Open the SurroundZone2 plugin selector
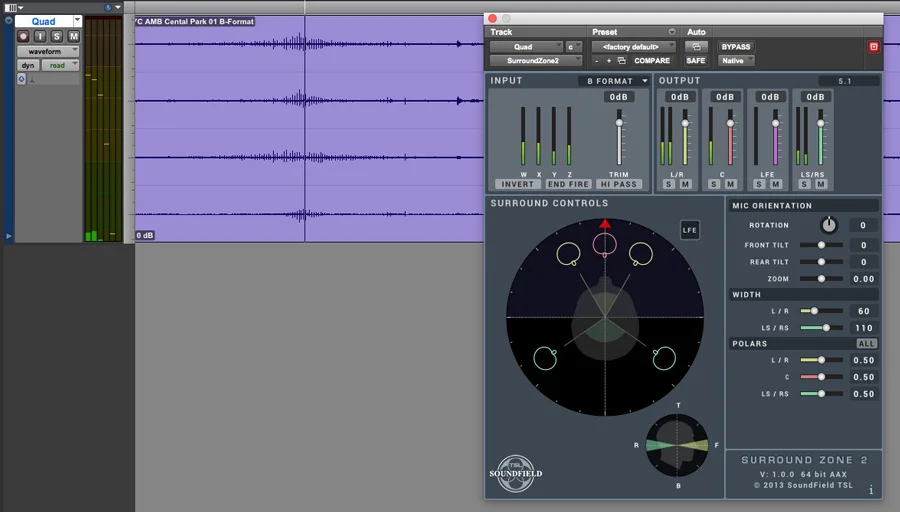The height and width of the screenshot is (512, 900). pyautogui.click(x=536, y=60)
